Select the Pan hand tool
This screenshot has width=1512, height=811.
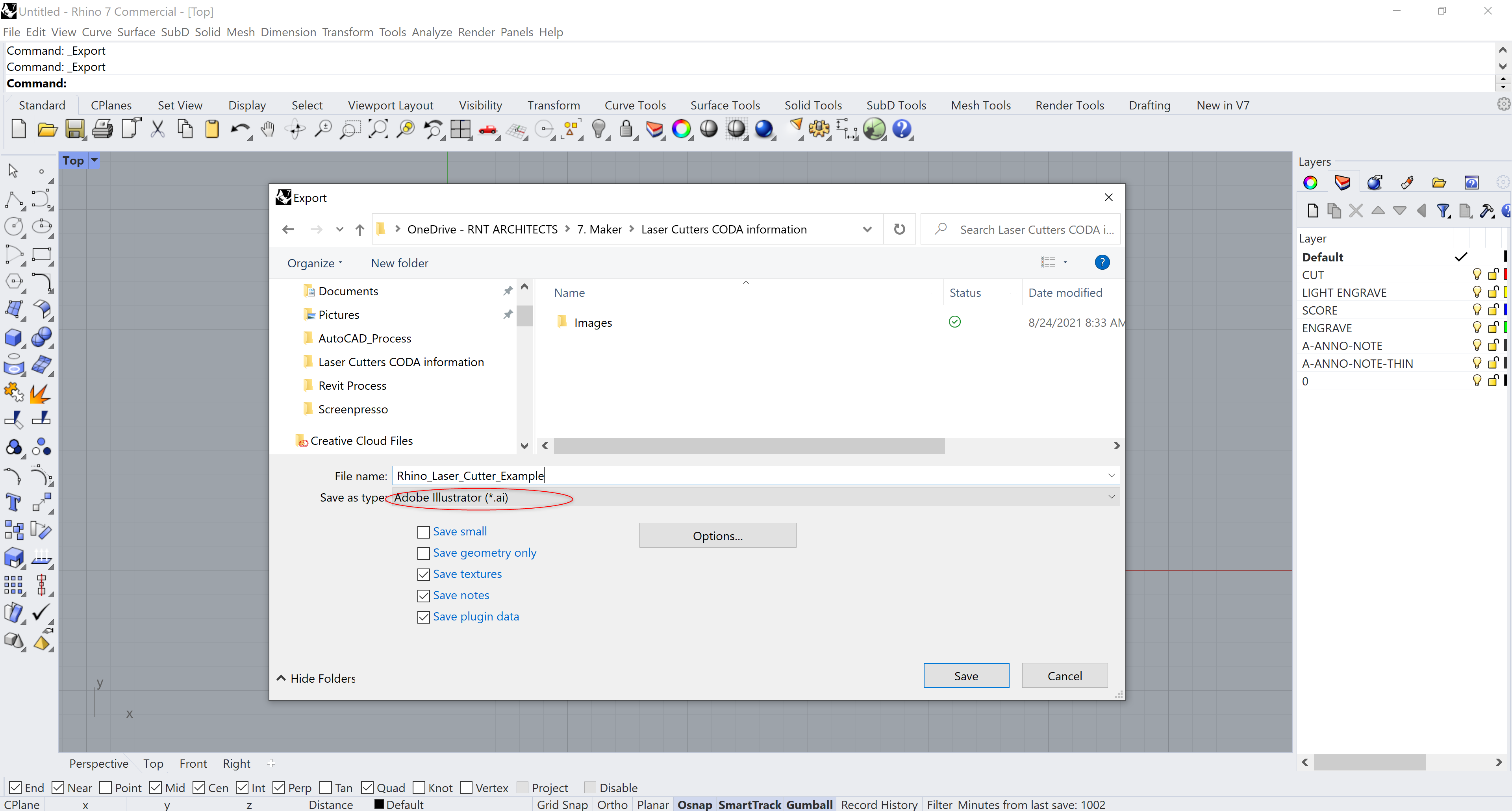click(x=268, y=128)
